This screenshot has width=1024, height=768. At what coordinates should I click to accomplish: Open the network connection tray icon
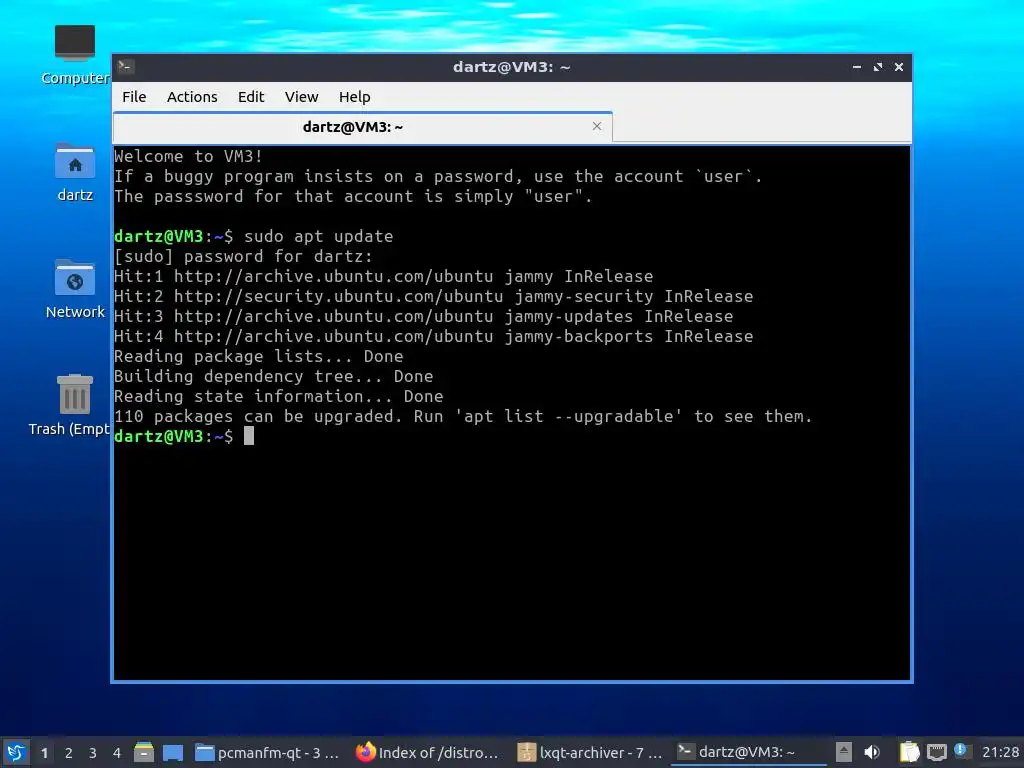(x=936, y=752)
